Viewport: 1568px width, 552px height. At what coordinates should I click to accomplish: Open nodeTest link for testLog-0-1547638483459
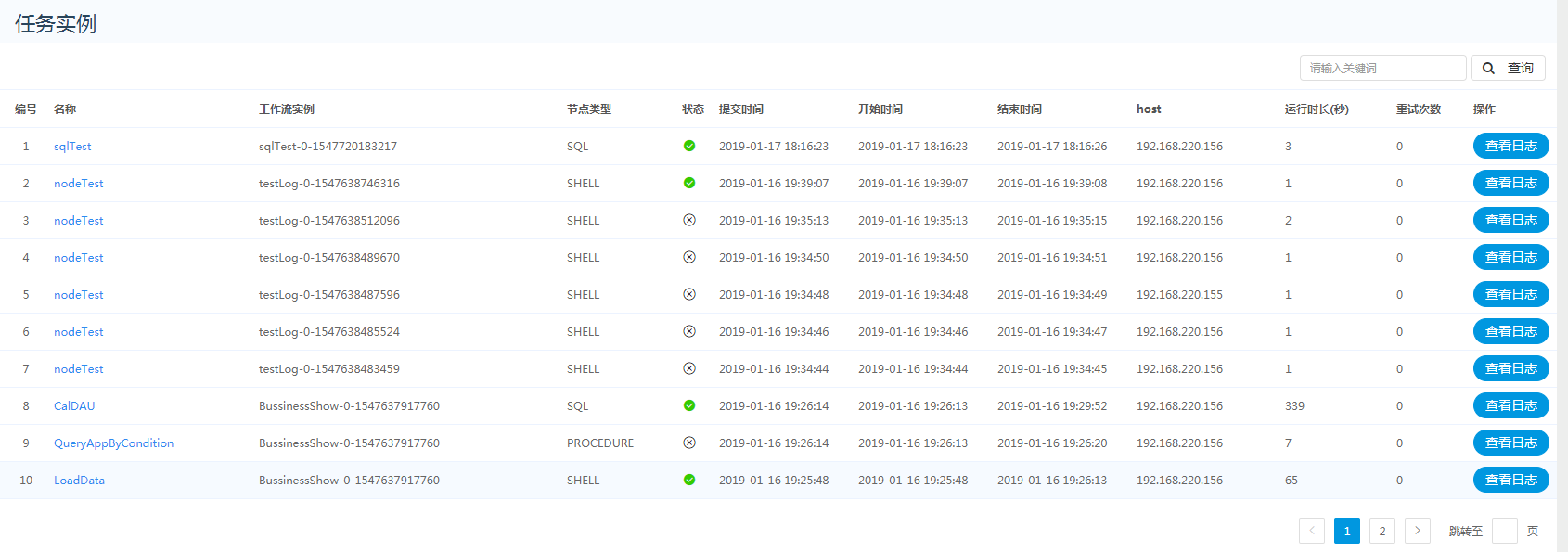point(79,369)
